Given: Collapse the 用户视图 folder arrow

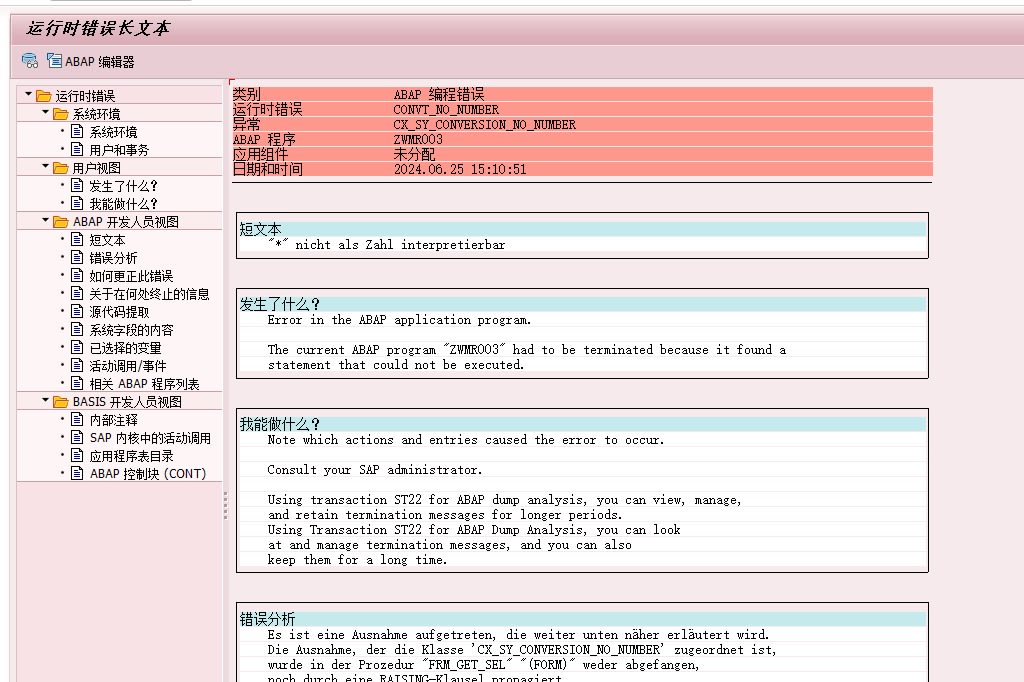Looking at the screenshot, I should [46, 167].
